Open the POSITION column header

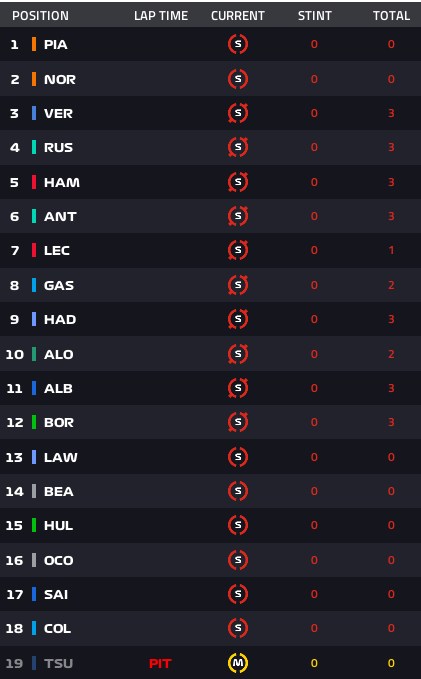tap(40, 16)
